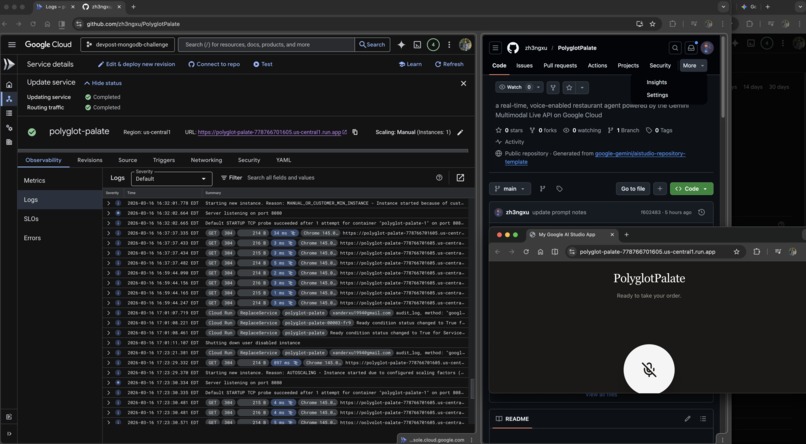The width and height of the screenshot is (806, 444).
Task: Click Edit & deploy new revision
Action: (136, 64)
